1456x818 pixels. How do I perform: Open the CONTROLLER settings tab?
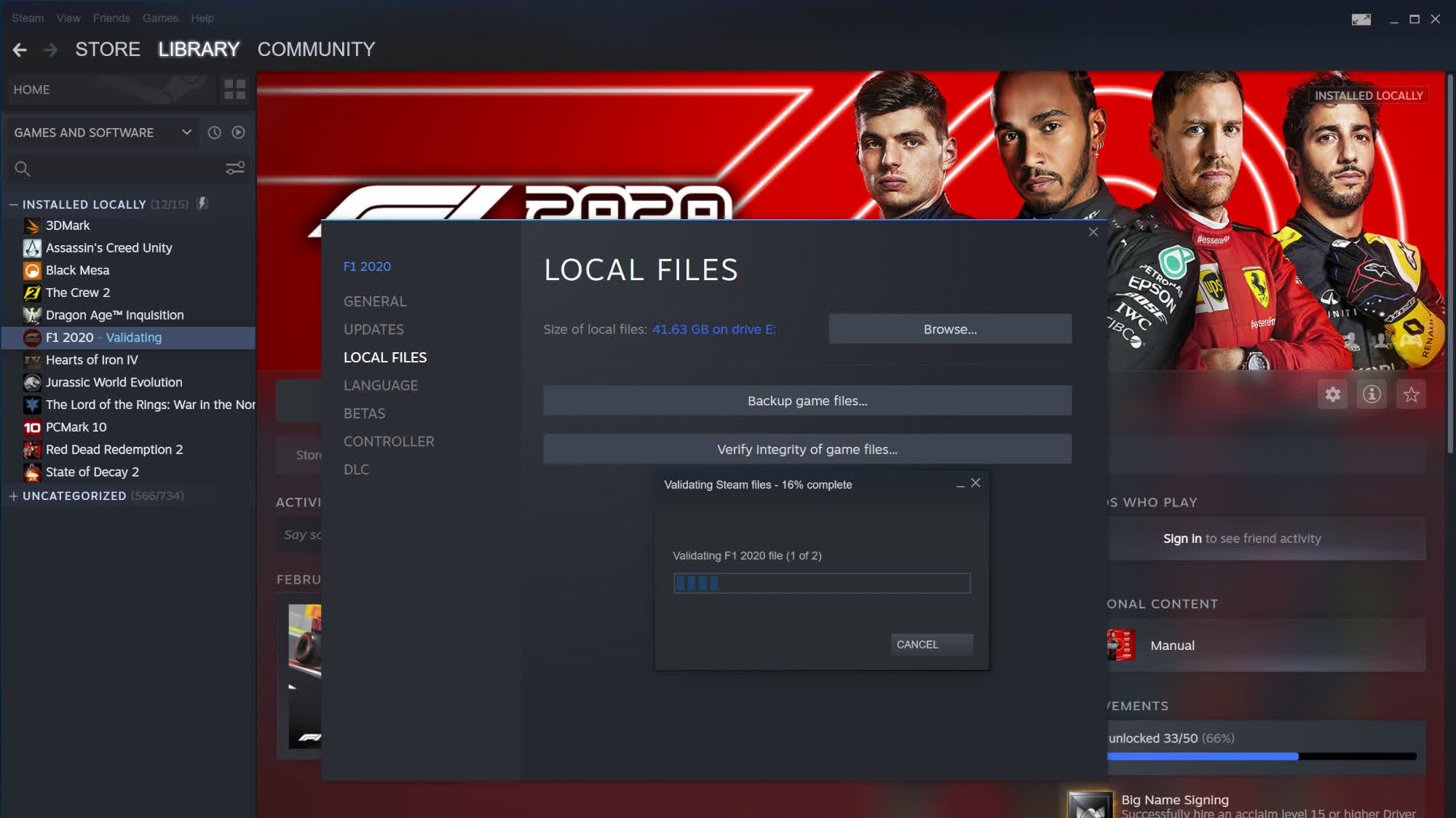pos(388,441)
